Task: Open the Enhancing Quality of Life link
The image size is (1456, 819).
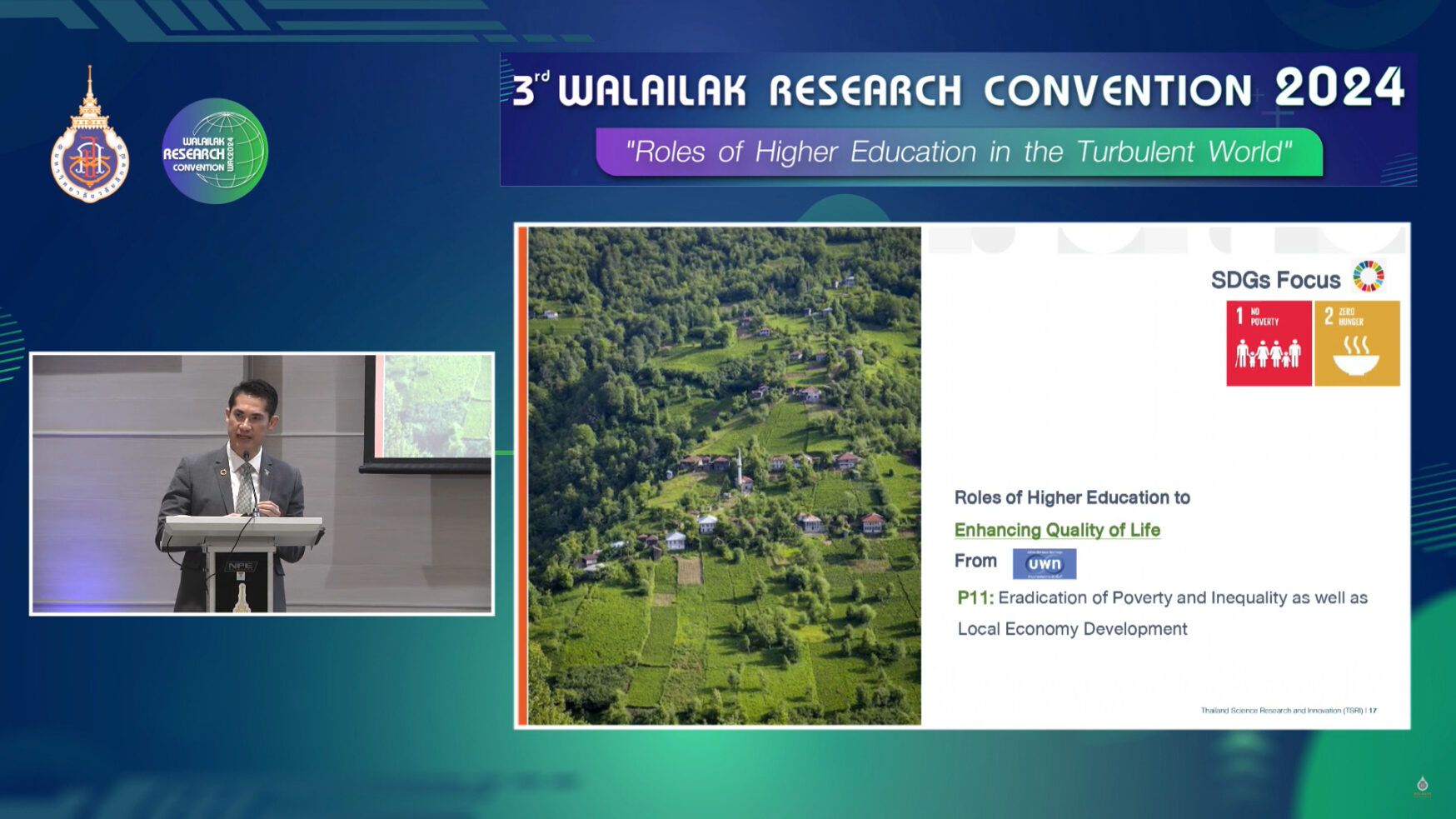Action: click(x=1057, y=530)
